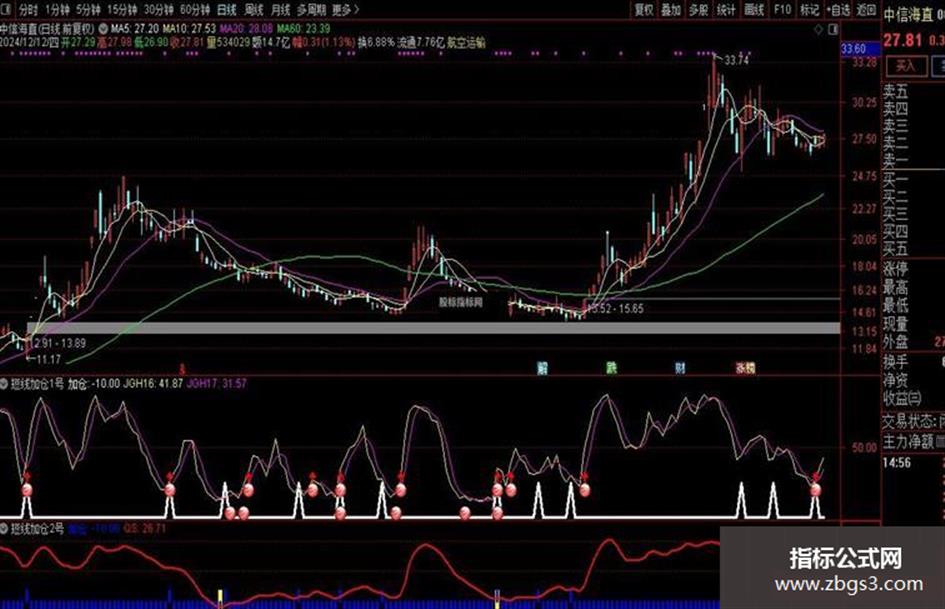
Task: Switch to the 日线 daily chart
Action: [227, 10]
